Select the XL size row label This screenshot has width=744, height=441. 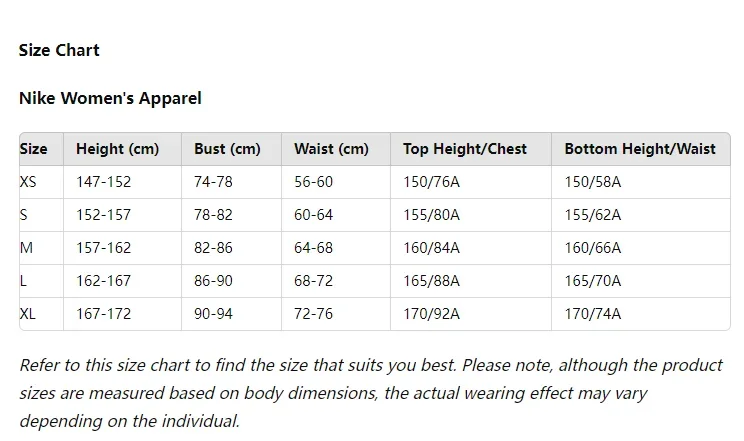(x=28, y=314)
